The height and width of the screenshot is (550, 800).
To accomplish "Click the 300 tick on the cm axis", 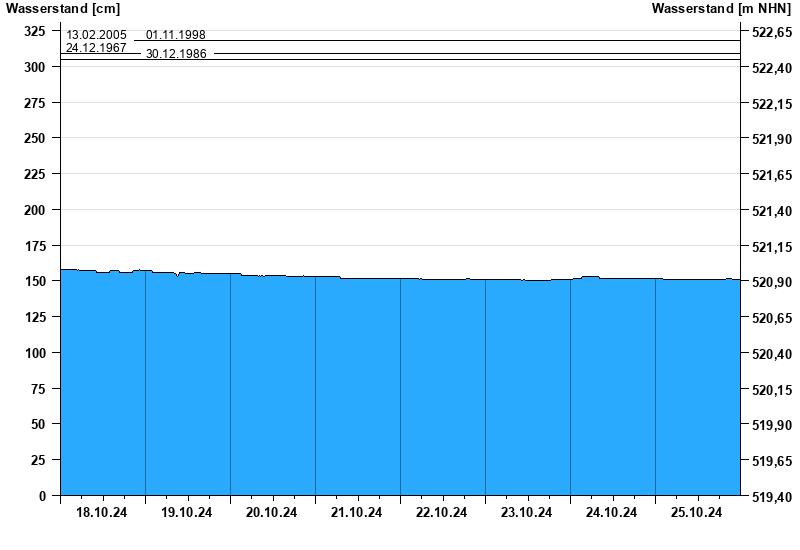I will click(x=36, y=67).
